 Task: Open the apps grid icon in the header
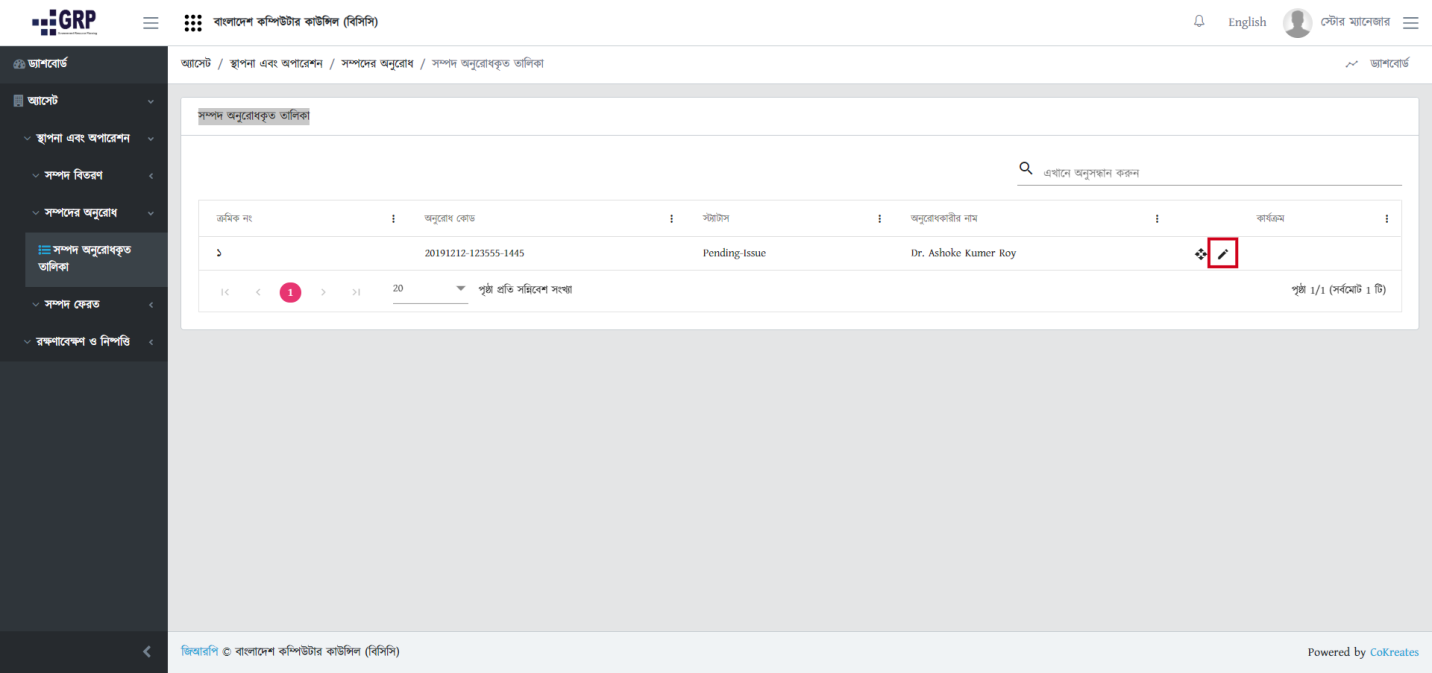coord(194,23)
